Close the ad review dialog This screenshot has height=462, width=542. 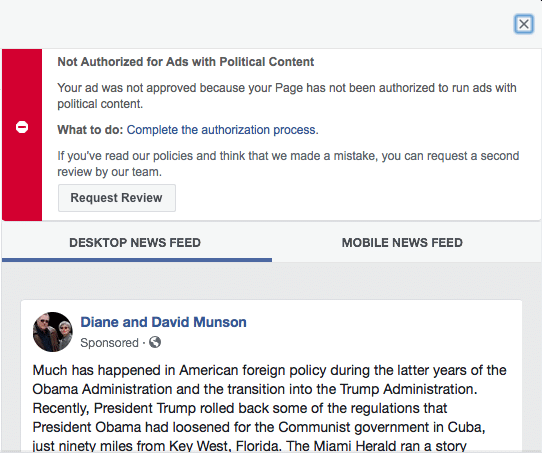[524, 24]
